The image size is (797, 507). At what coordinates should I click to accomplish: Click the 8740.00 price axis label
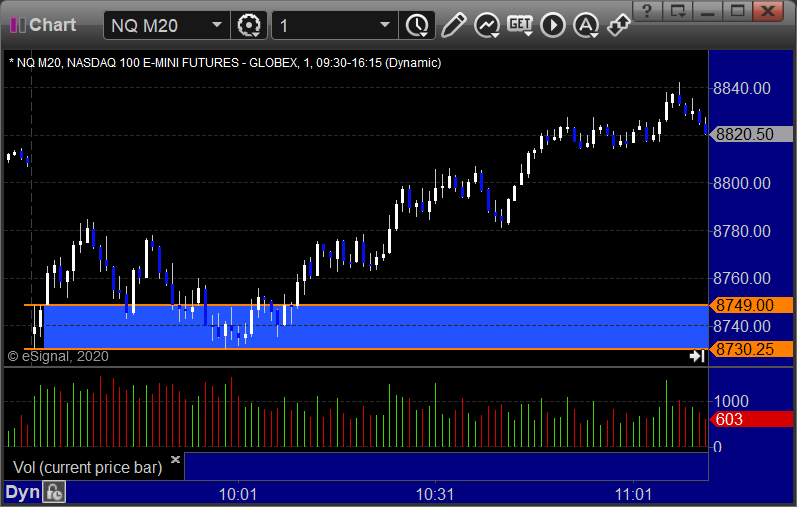tap(742, 326)
